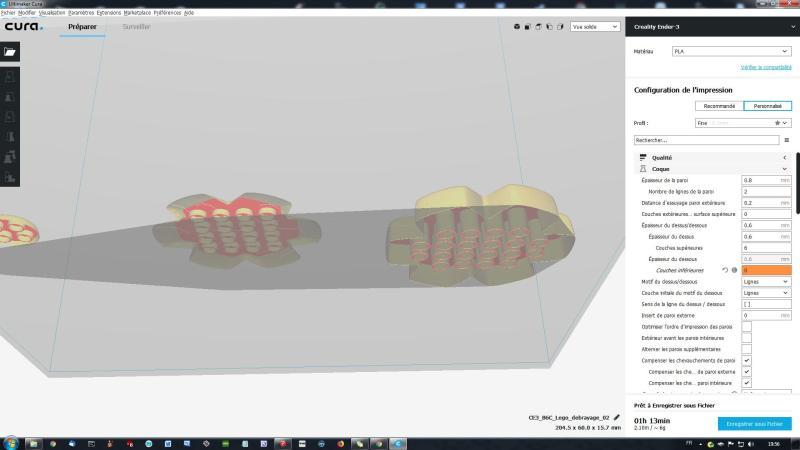Screen dimensions: 800x450
Task: Open Couche initiale du motif du dessous dropdown
Action: (x=766, y=293)
